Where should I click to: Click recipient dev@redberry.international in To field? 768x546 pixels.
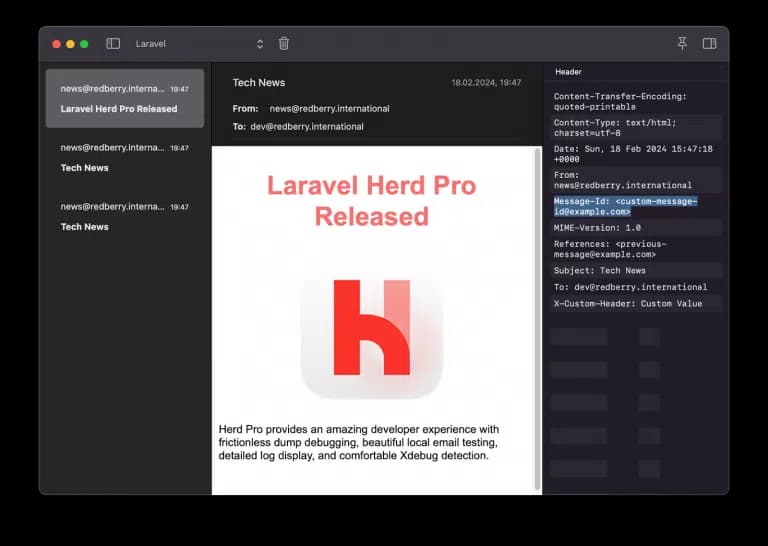pyautogui.click(x=307, y=127)
